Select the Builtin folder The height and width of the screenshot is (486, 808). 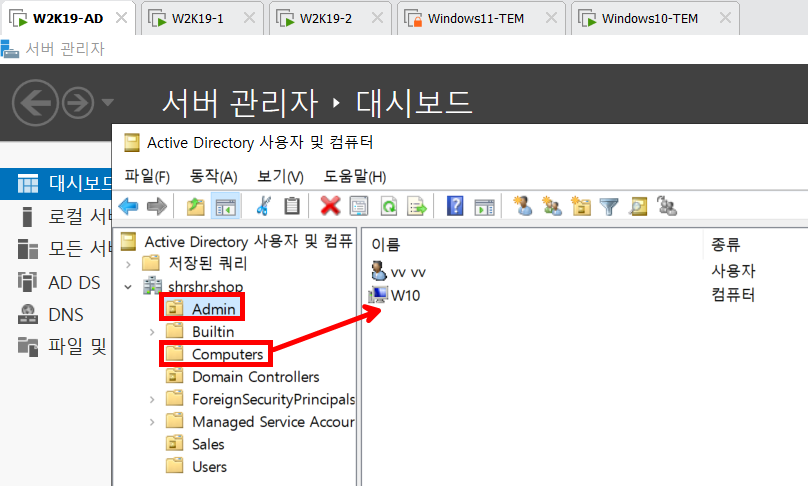(213, 332)
